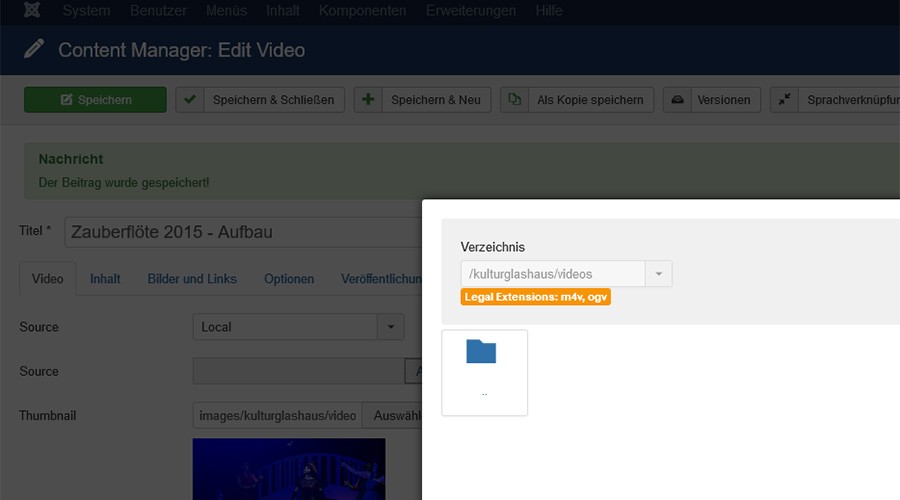The image size is (900, 500).
Task: Click Auswählen button next to Thumbnail field
Action: 392,415
